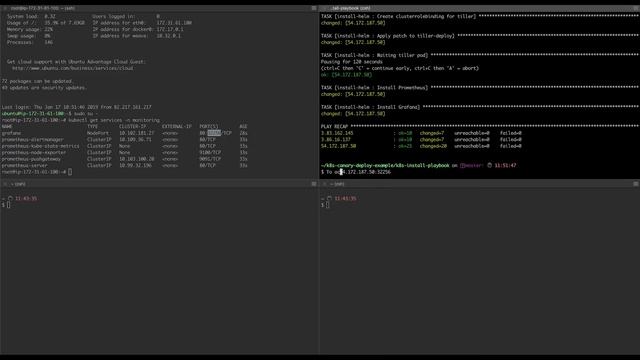Click the 11:51:47 clock in playbook prompt

pos(505,166)
